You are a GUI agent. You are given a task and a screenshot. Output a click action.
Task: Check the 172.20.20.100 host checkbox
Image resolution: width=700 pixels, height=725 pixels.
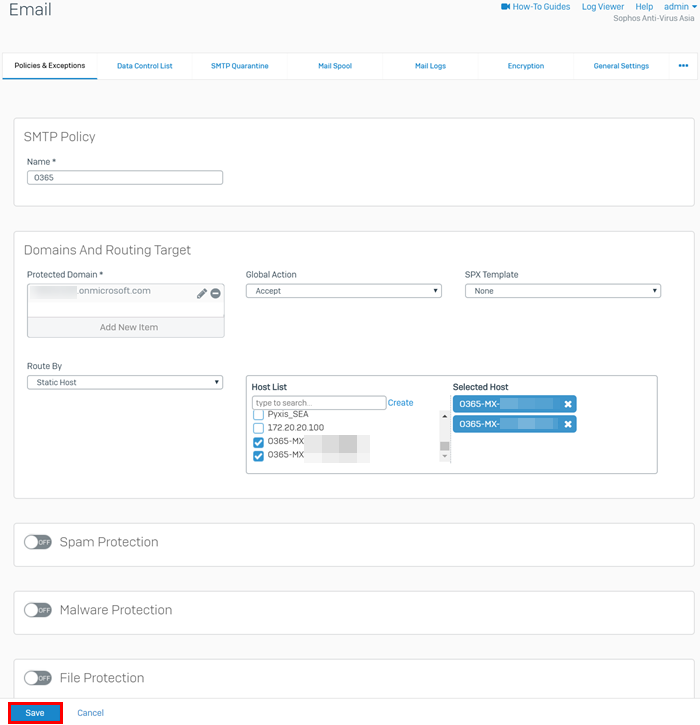(258, 428)
